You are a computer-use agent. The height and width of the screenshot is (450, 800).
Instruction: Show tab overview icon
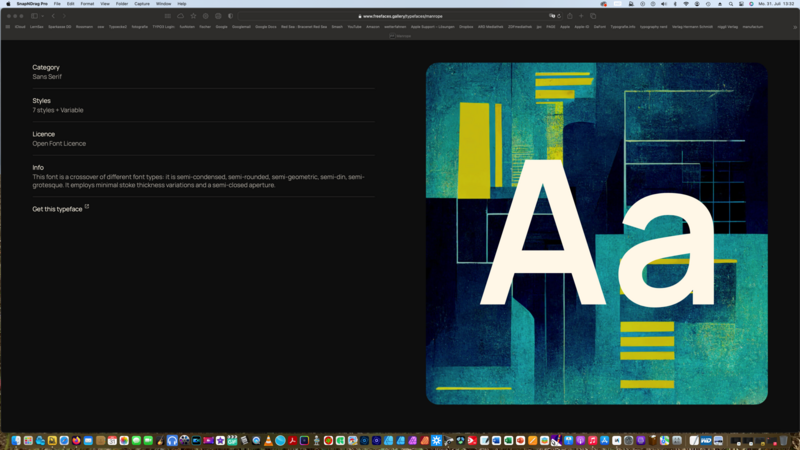click(x=593, y=16)
